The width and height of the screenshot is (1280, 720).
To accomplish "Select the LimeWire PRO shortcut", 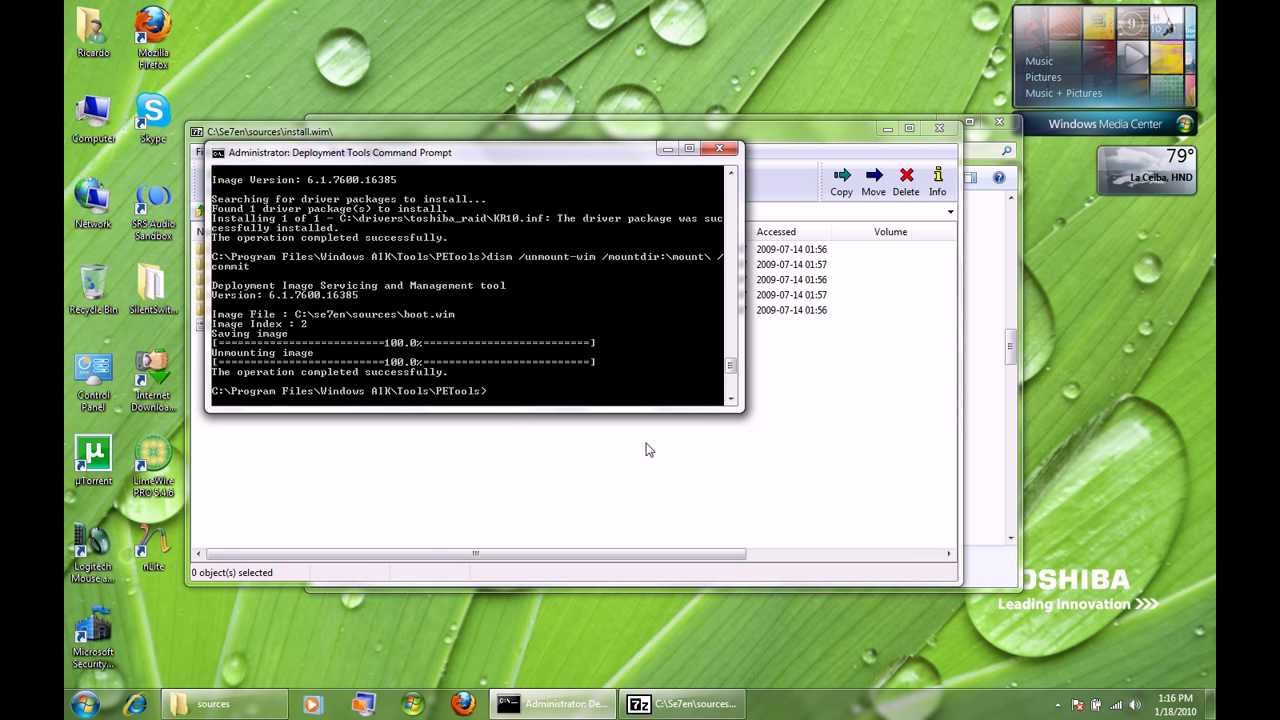I will [153, 467].
